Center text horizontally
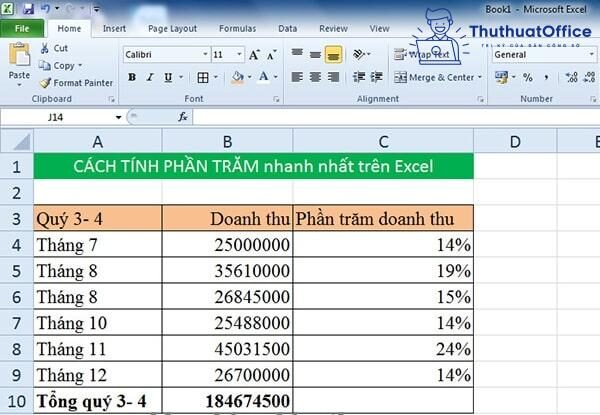 coord(315,77)
